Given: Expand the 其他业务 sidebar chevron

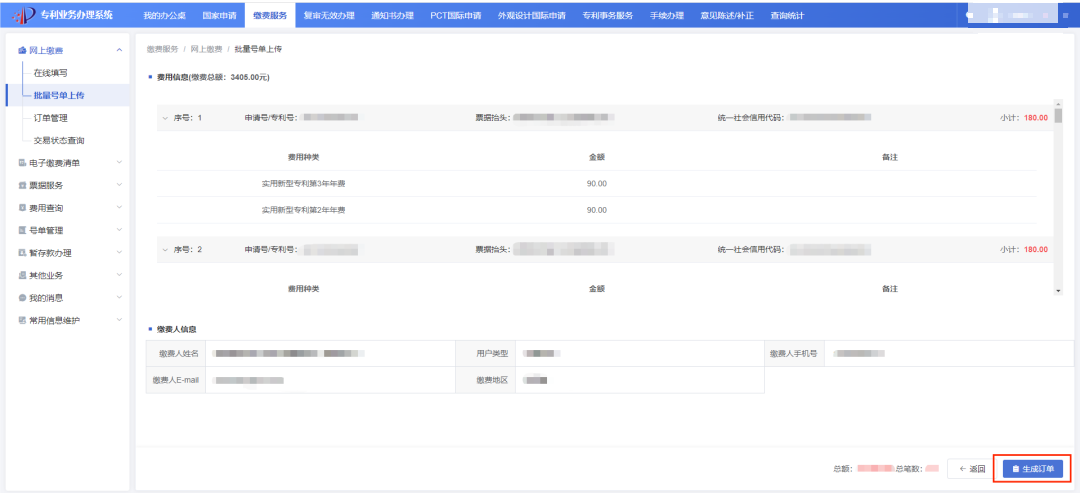Looking at the screenshot, I should click(x=120, y=275).
